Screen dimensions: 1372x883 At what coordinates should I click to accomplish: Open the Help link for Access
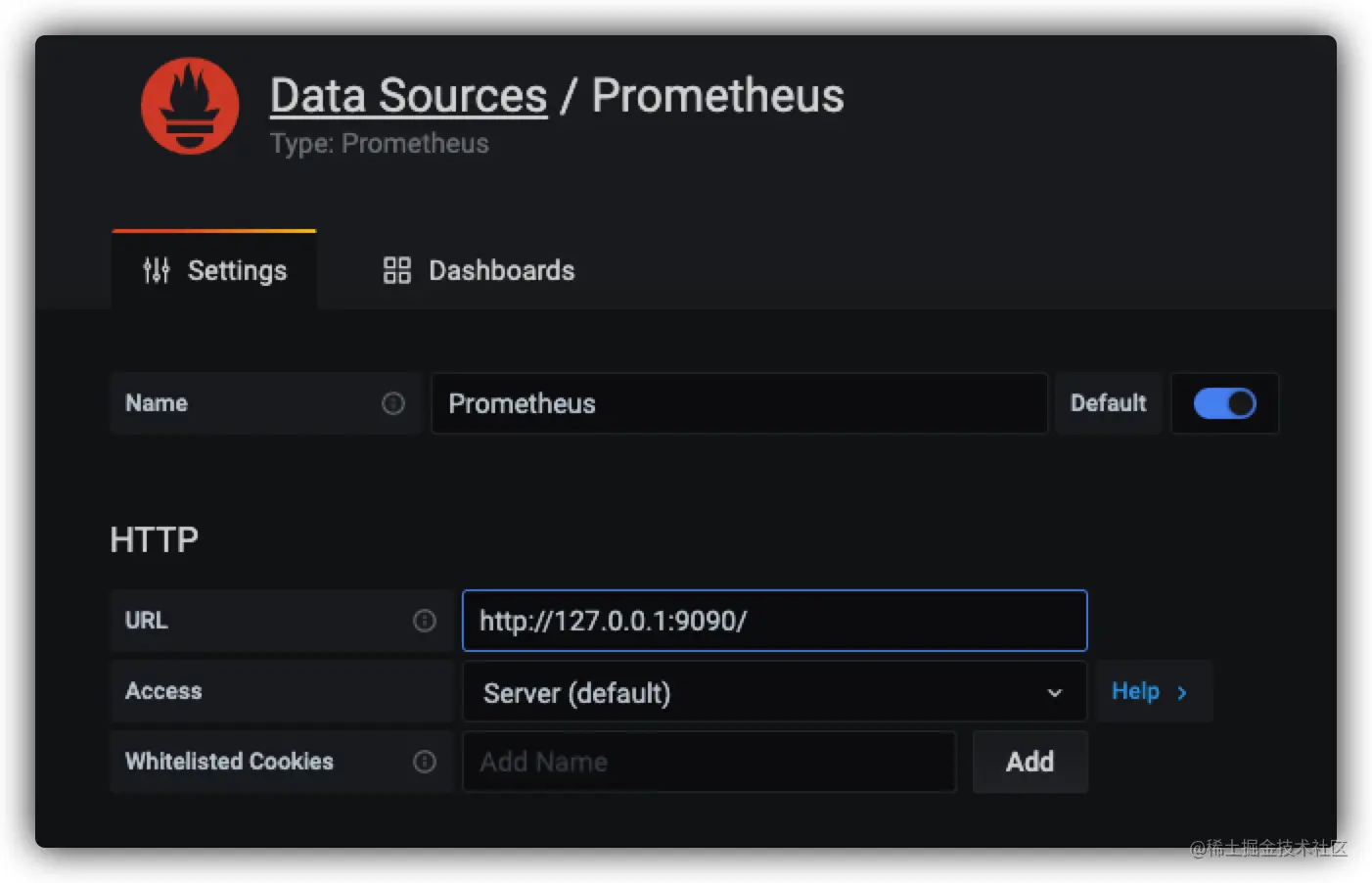coord(1135,691)
